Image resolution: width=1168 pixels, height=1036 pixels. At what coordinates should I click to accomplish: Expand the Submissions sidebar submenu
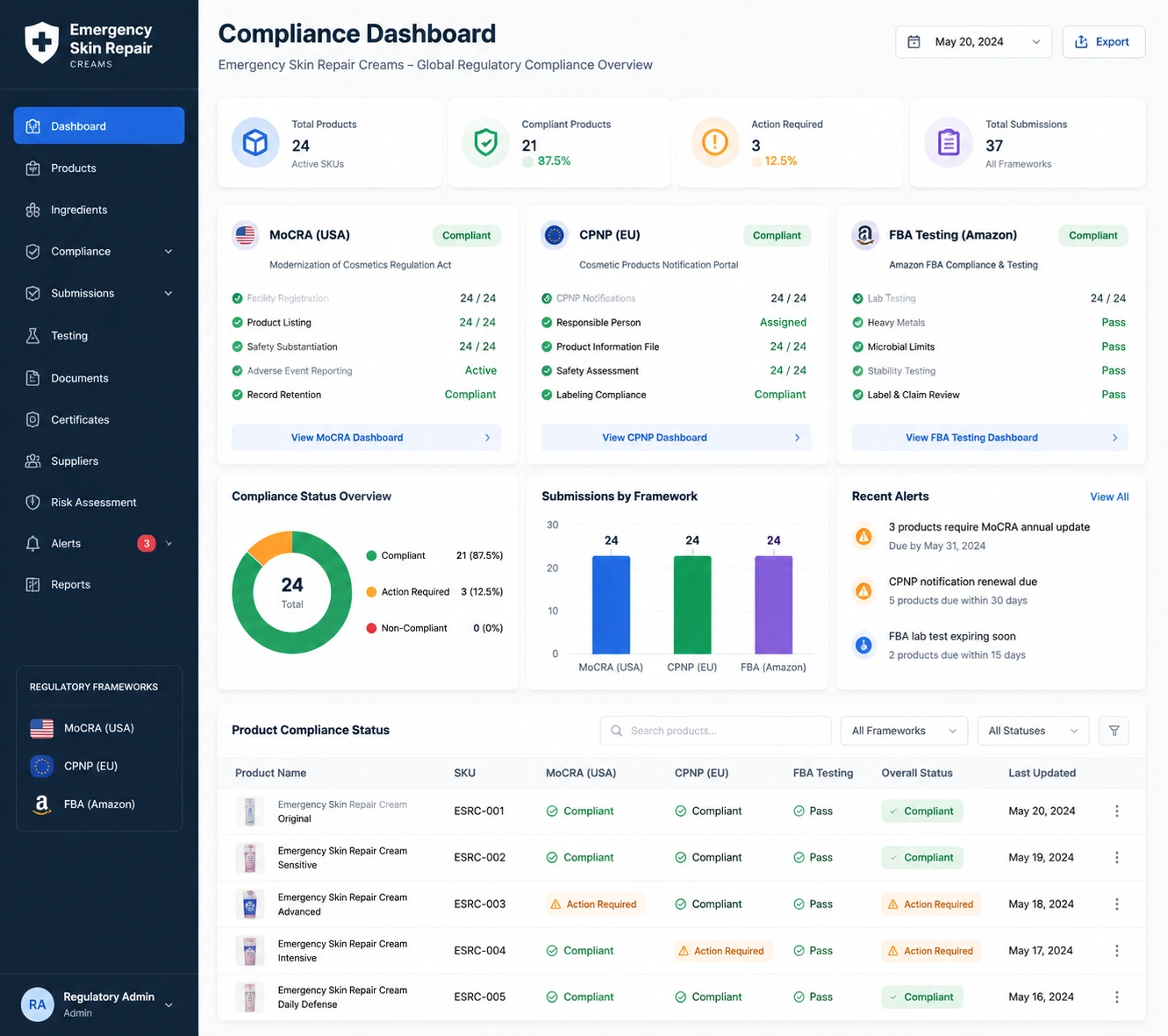pos(168,294)
